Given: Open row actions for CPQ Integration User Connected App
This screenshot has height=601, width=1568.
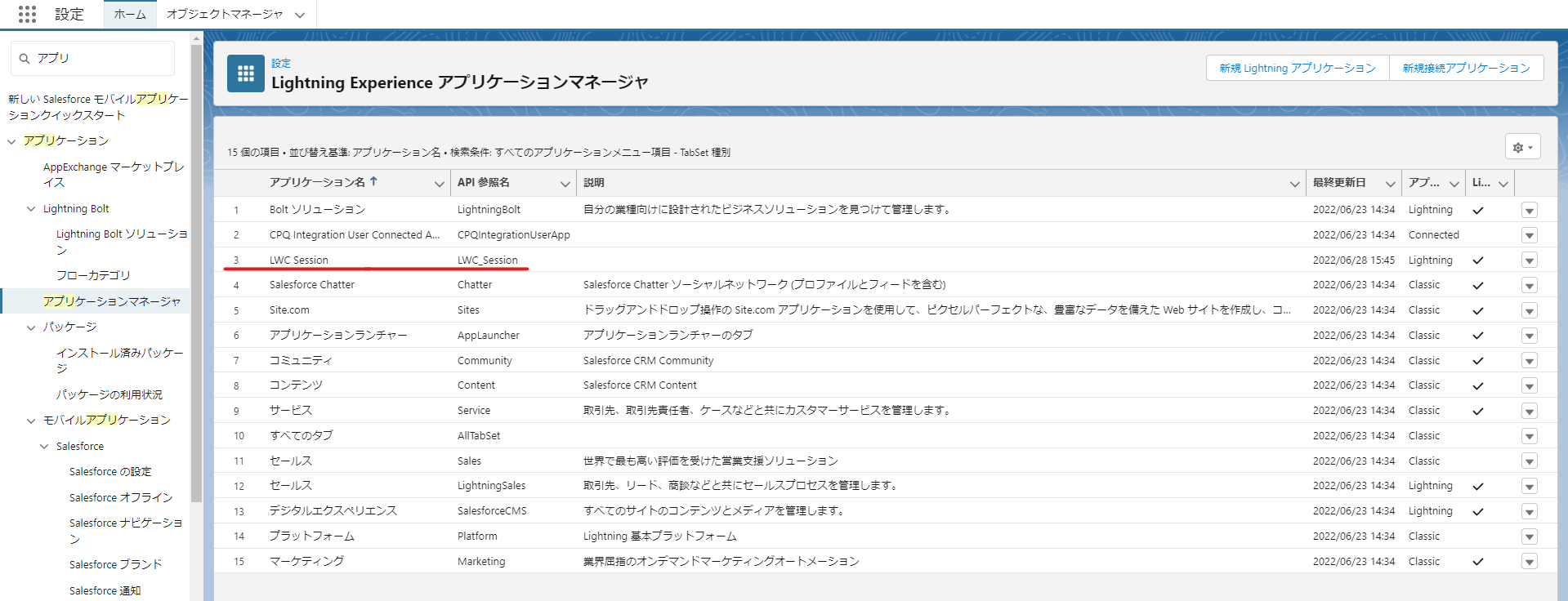Looking at the screenshot, I should point(1530,235).
